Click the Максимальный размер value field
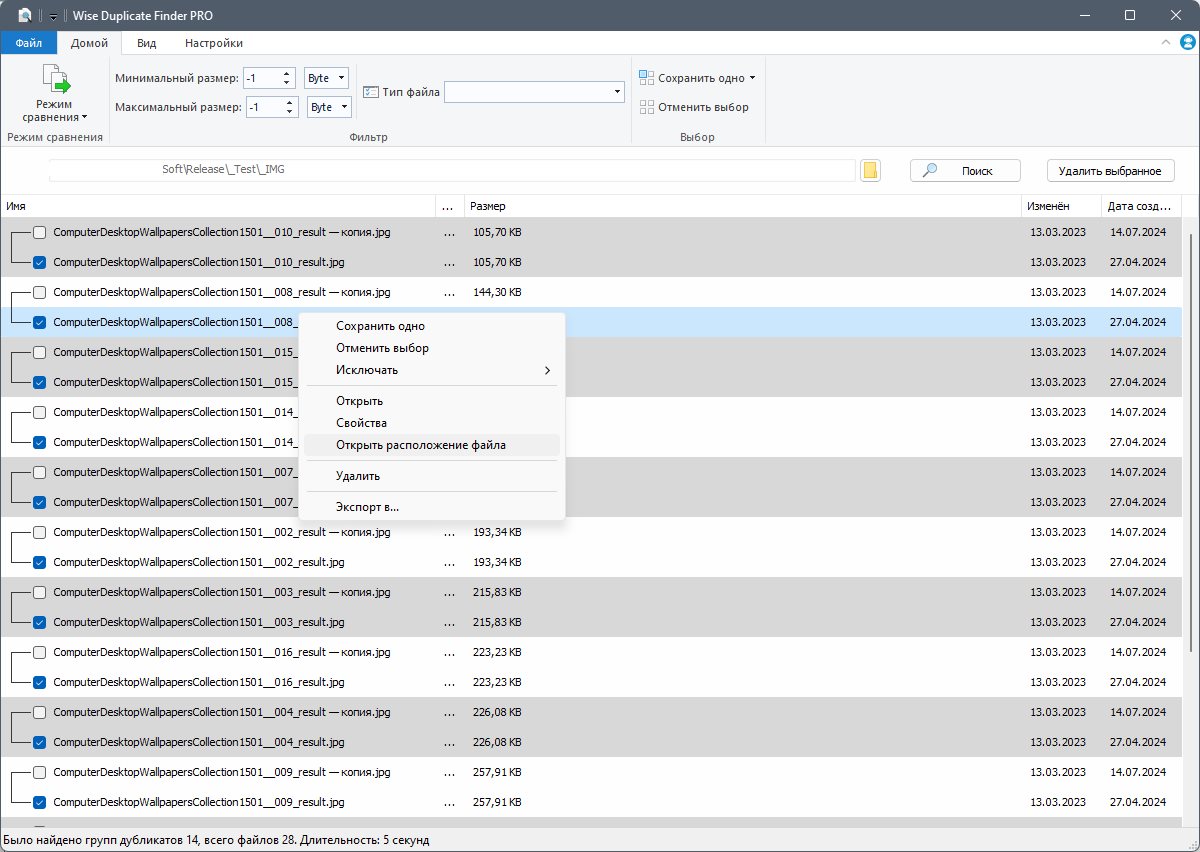Viewport: 1200px width, 852px height. coord(265,107)
